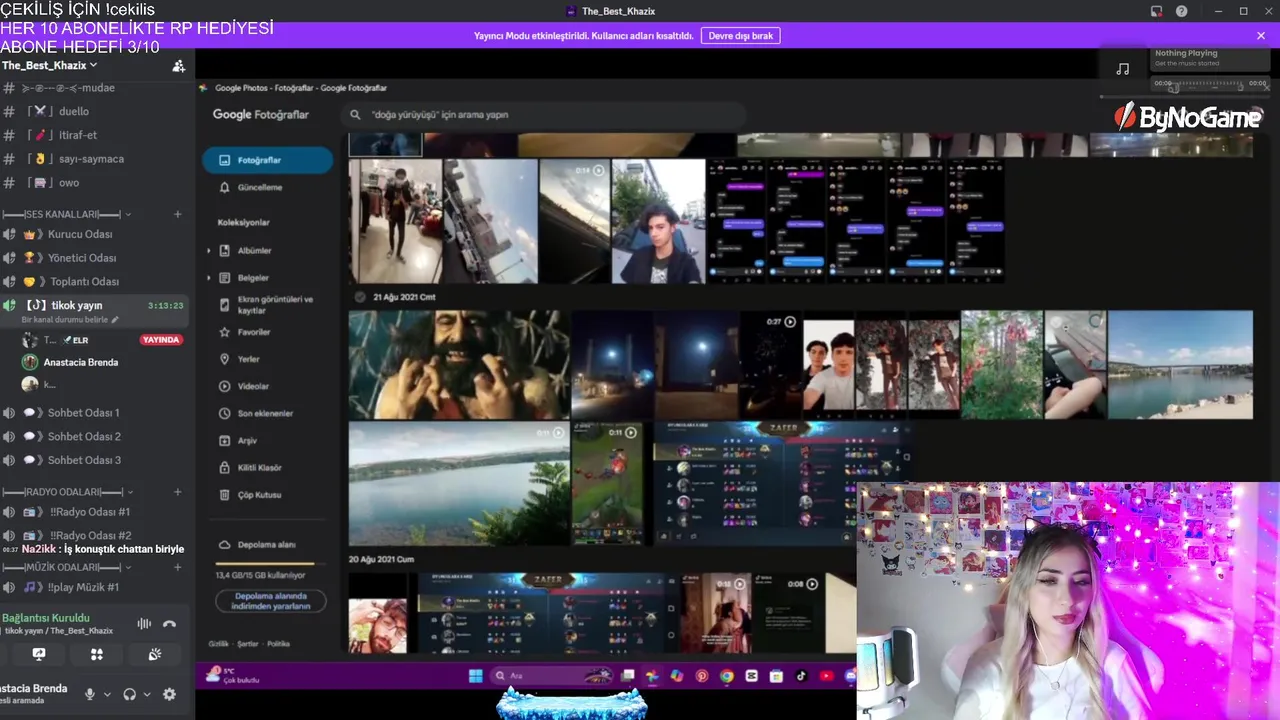
Task: Open Discord activities launcher icon
Action: point(97,654)
